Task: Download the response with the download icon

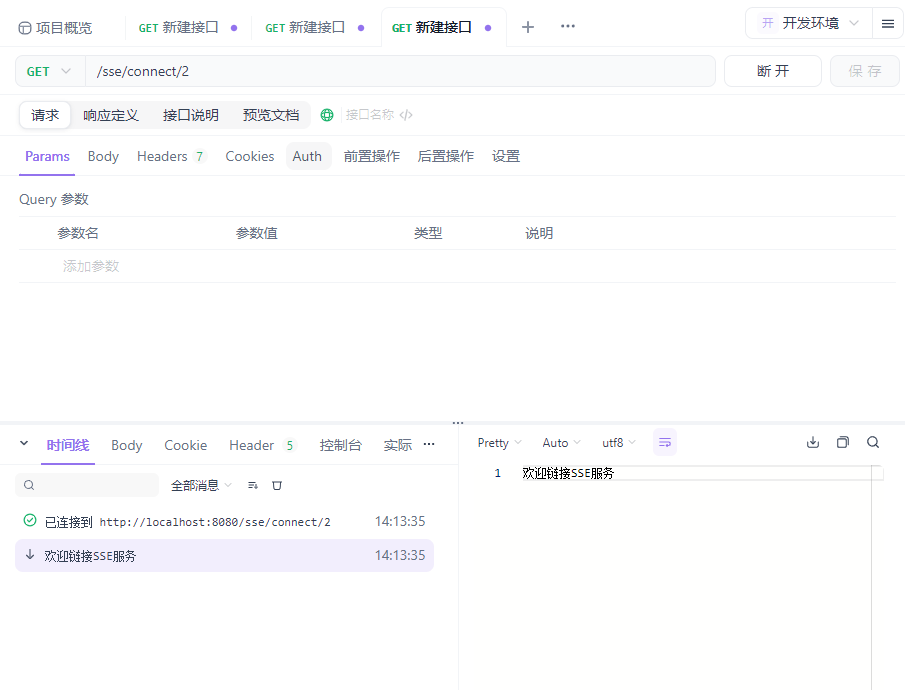Action: [813, 442]
